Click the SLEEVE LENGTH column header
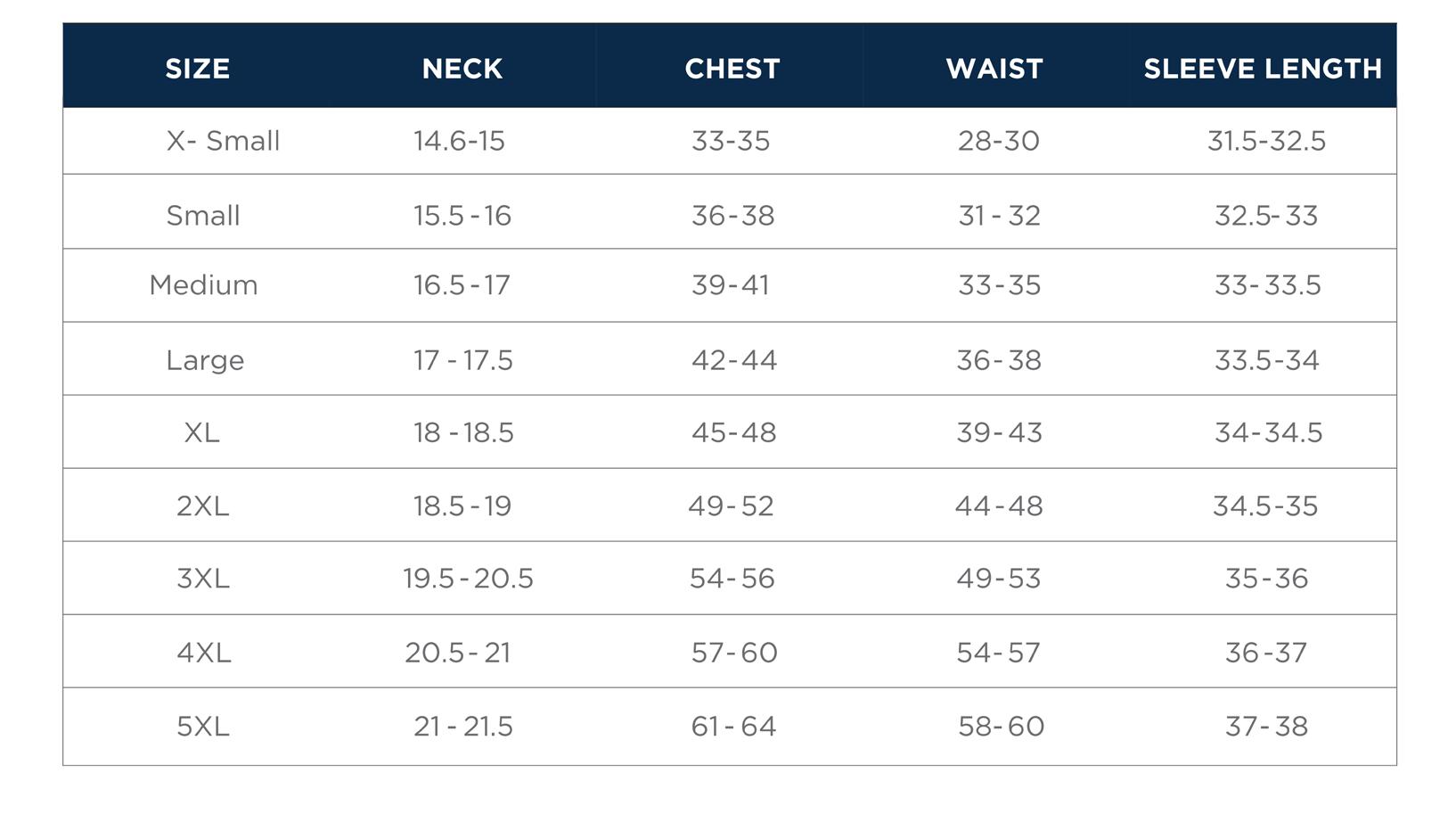Screen dimensions: 1456x822 (1262, 69)
